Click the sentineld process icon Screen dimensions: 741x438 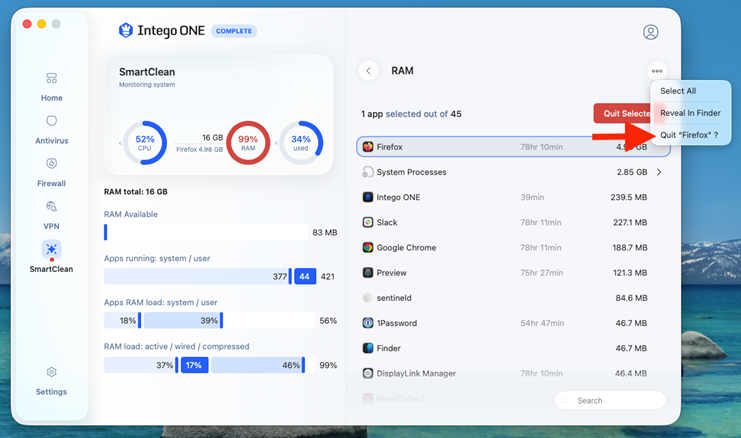point(368,298)
